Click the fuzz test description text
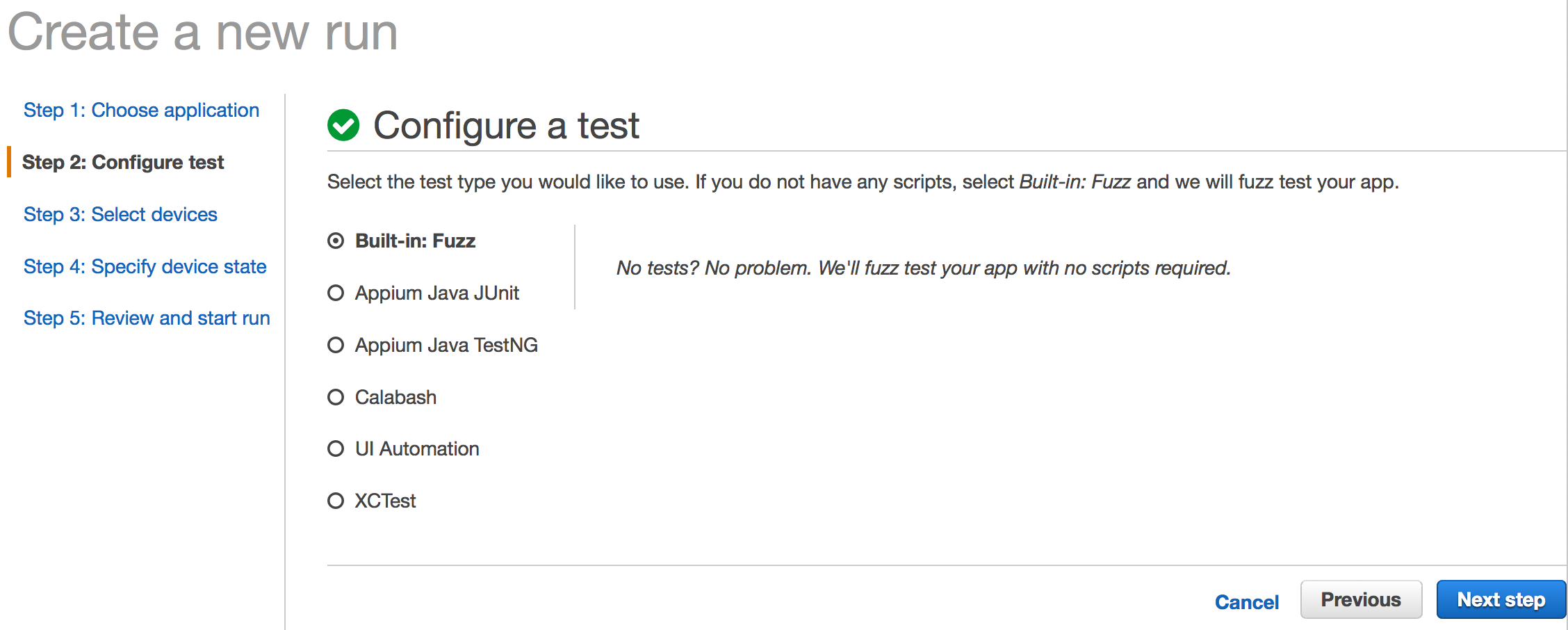Viewport: 1568px width, 630px height. click(923, 268)
